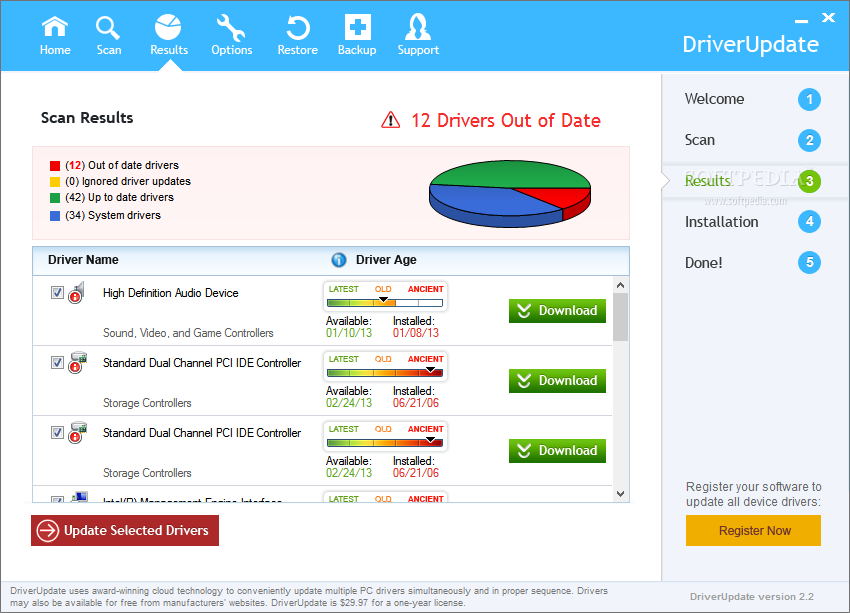Click the red warning triangle icon
Image resolution: width=850 pixels, height=613 pixels.
(390, 120)
